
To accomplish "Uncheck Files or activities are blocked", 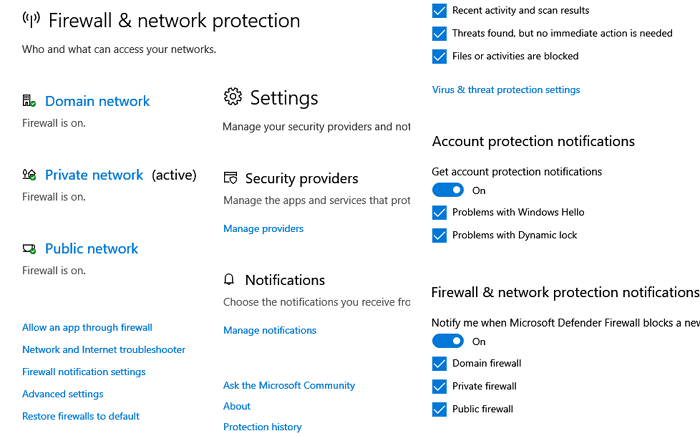I will (439, 56).
